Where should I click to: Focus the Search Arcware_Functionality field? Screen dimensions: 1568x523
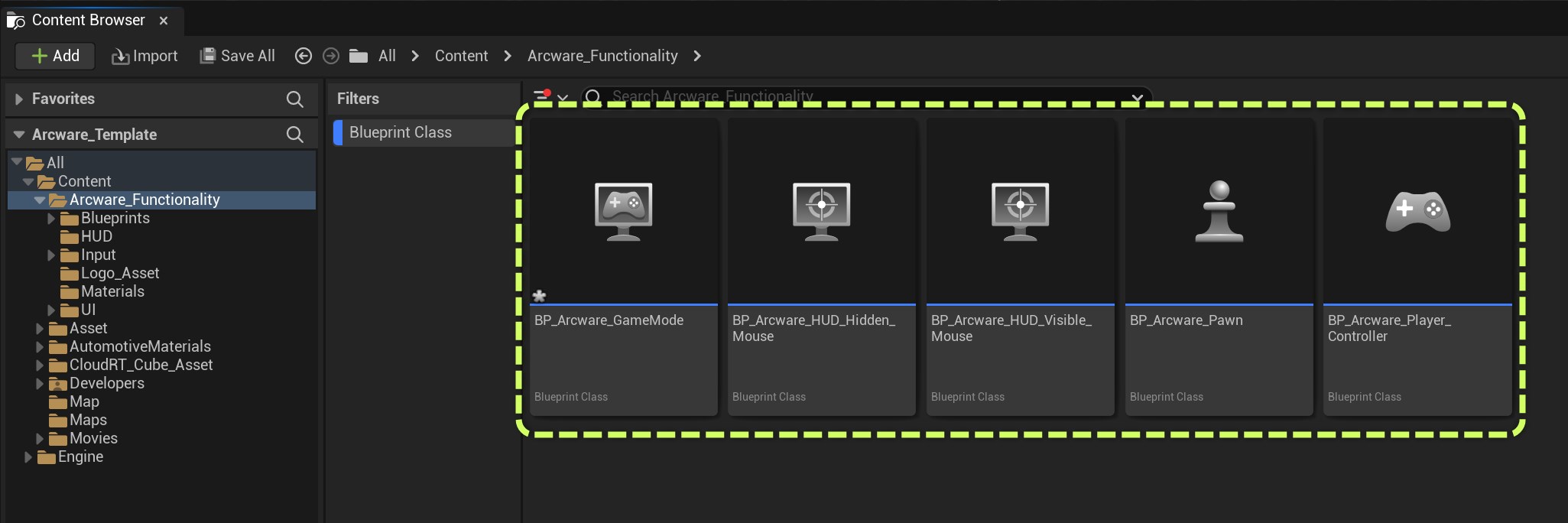[856, 96]
